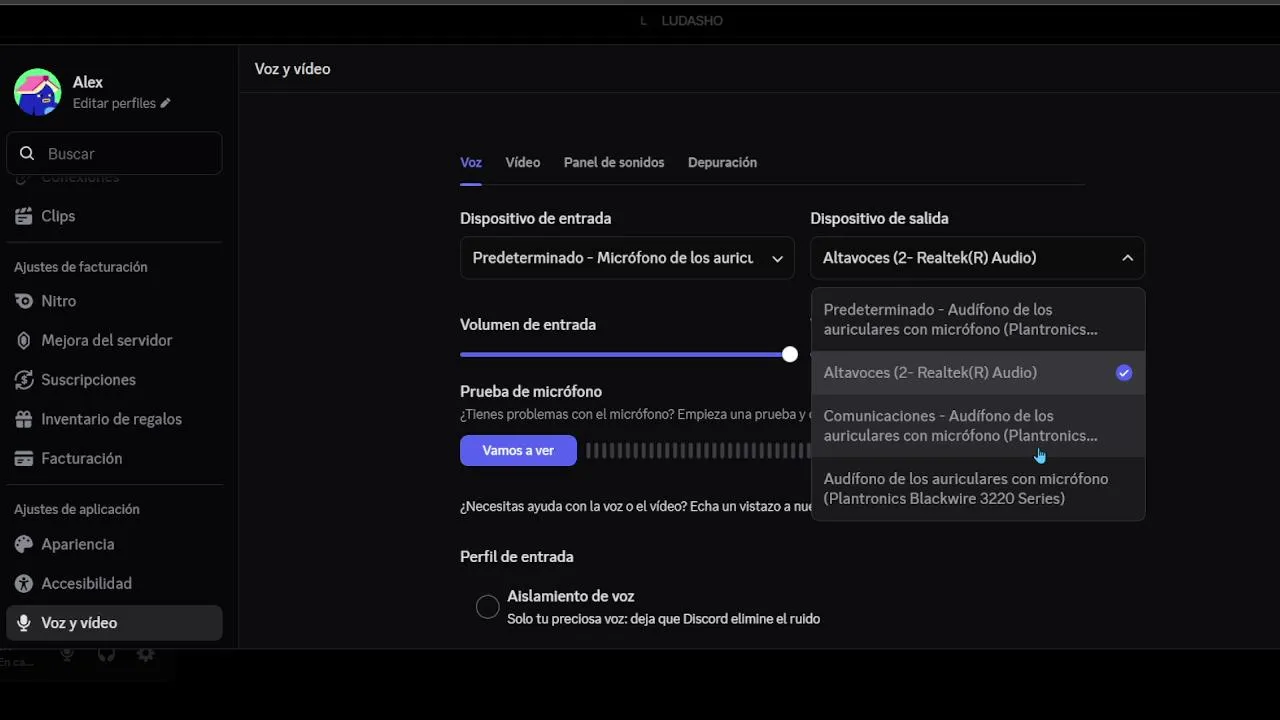Click the Clips clapperboard icon
Image resolution: width=1280 pixels, height=720 pixels.
(23, 216)
